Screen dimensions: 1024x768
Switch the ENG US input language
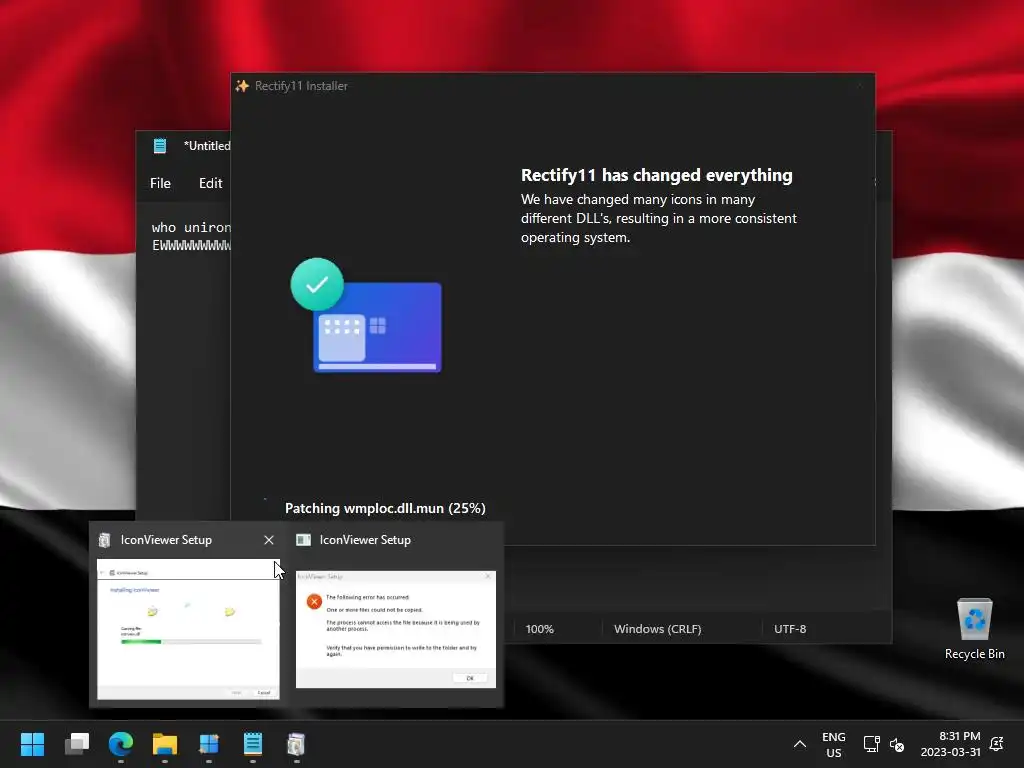click(833, 744)
